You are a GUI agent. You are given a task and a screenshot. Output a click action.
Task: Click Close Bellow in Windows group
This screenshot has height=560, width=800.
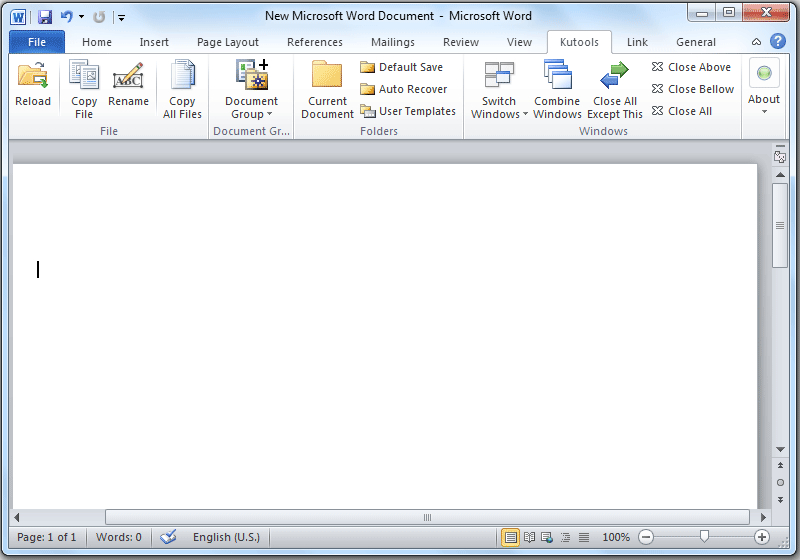click(693, 89)
